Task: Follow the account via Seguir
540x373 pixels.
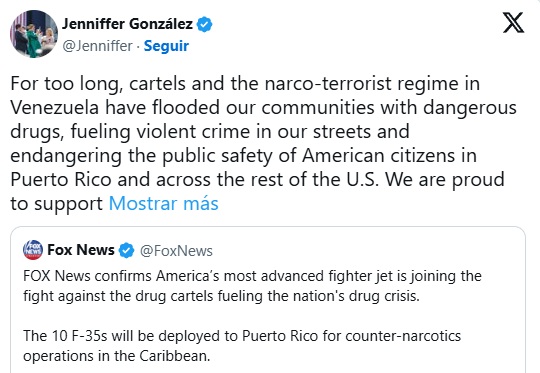Action: pyautogui.click(x=166, y=46)
